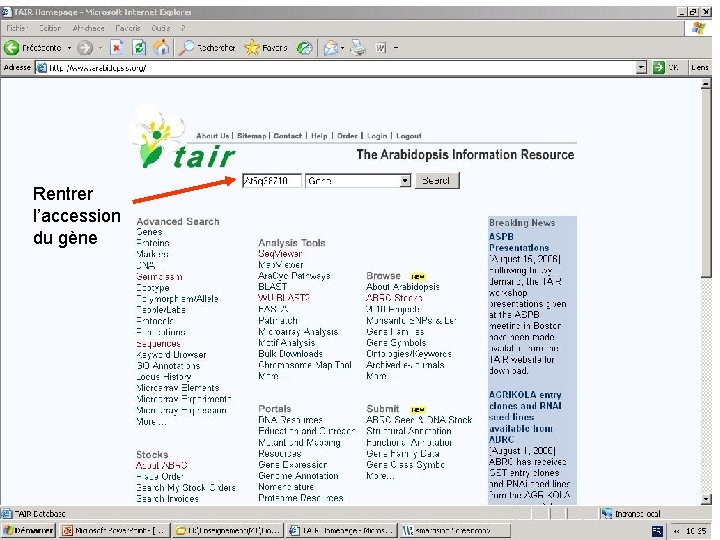Open the ? help menu
This screenshot has width=720, height=540.
coord(183,28)
